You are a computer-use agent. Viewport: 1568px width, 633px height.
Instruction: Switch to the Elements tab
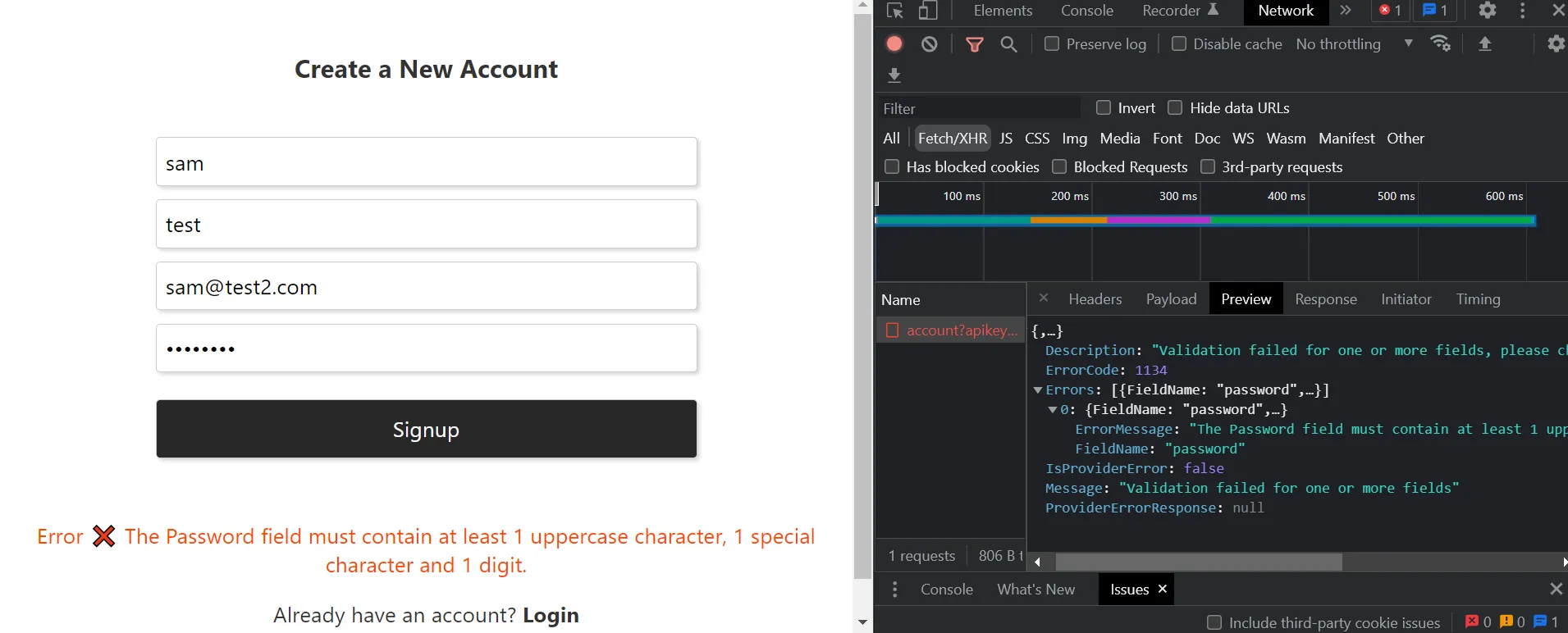[x=1003, y=11]
